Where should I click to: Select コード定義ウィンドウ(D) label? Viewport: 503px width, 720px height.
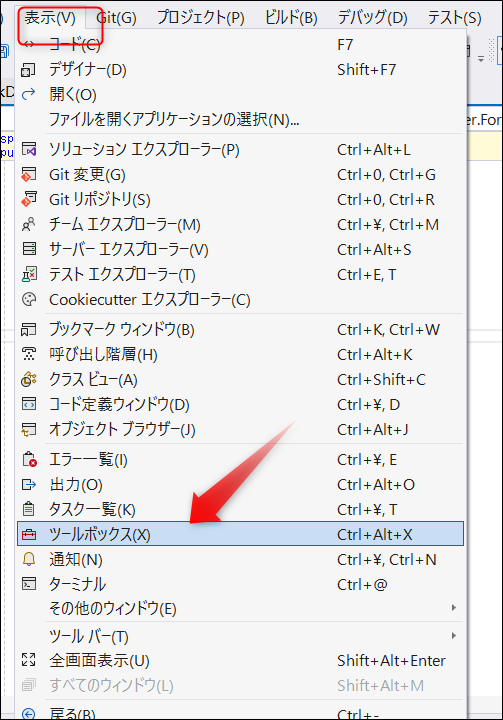119,405
